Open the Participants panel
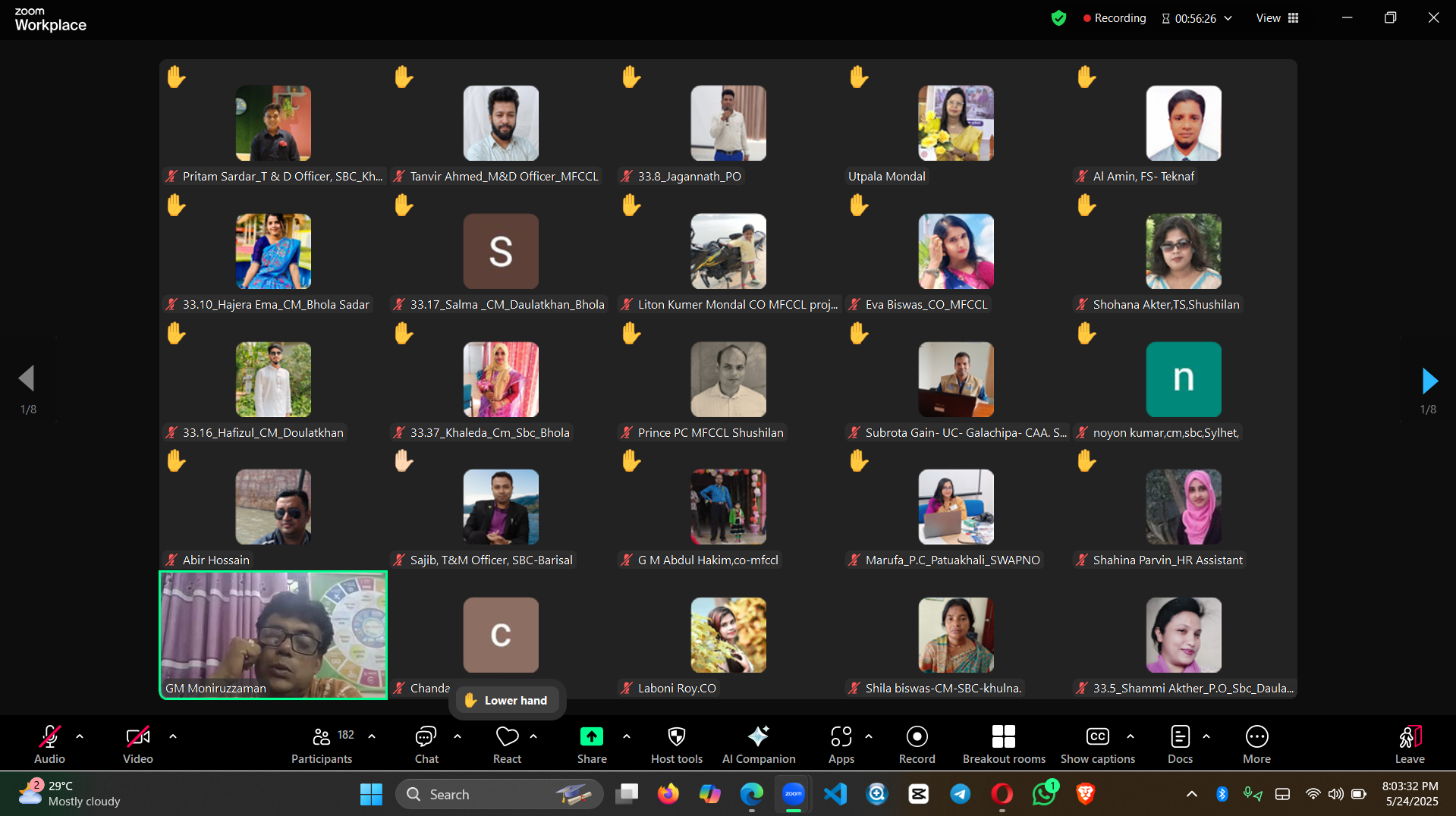This screenshot has width=1456, height=816. [322, 744]
